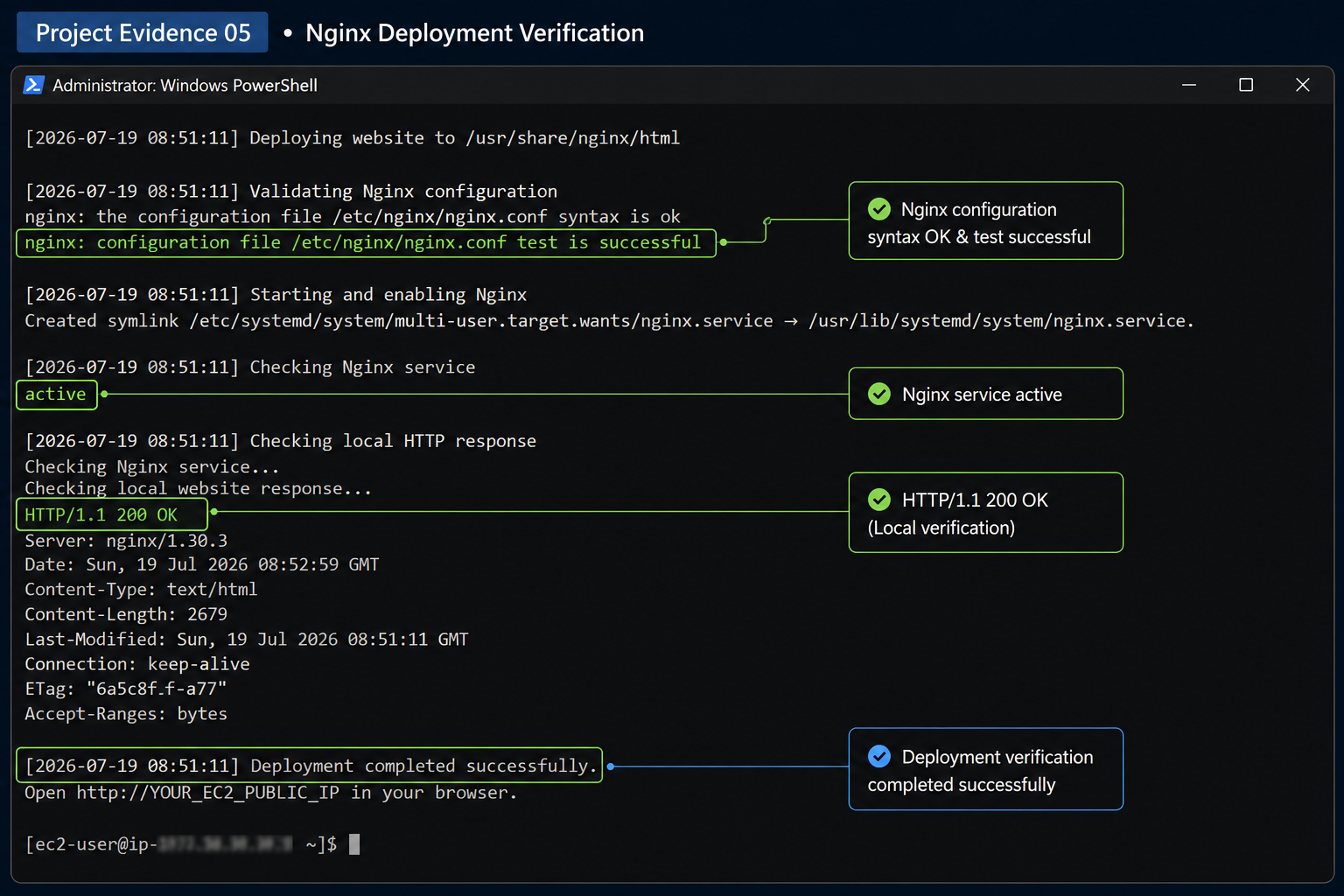This screenshot has width=1344, height=896.
Task: Click the terminal line 'test is successful'
Action: point(363,242)
